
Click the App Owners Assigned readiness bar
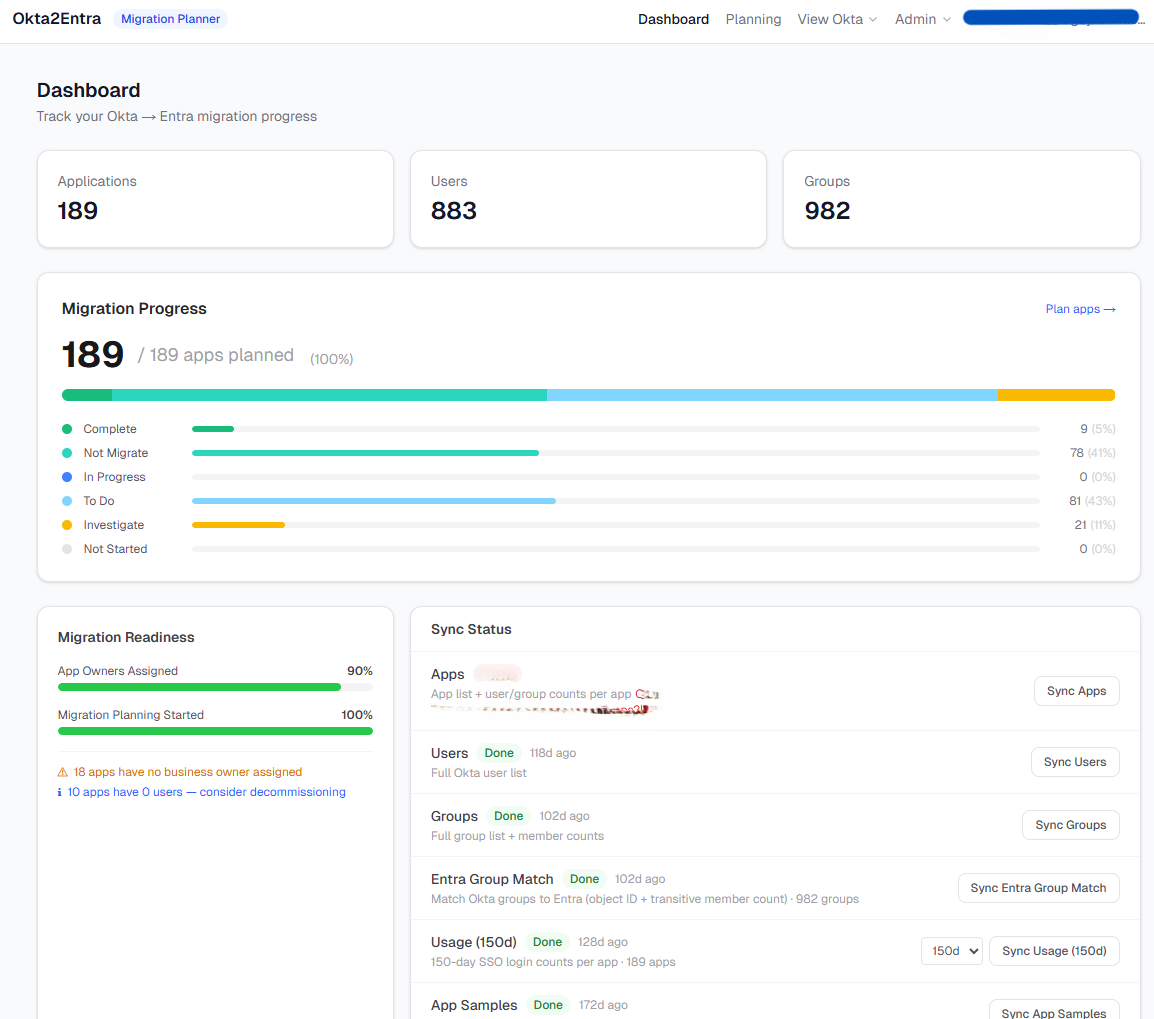[215, 687]
